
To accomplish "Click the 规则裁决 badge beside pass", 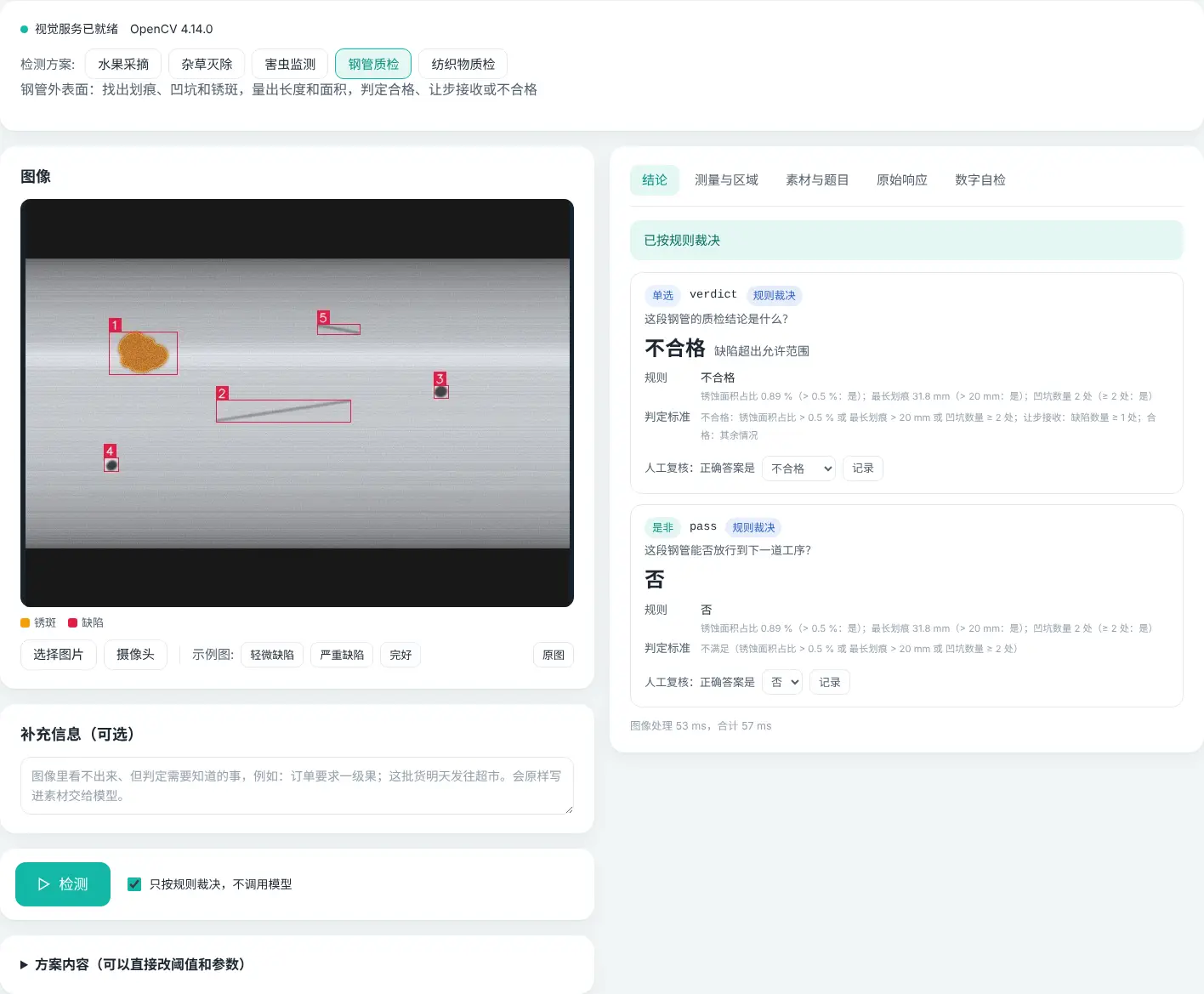I will [754, 527].
